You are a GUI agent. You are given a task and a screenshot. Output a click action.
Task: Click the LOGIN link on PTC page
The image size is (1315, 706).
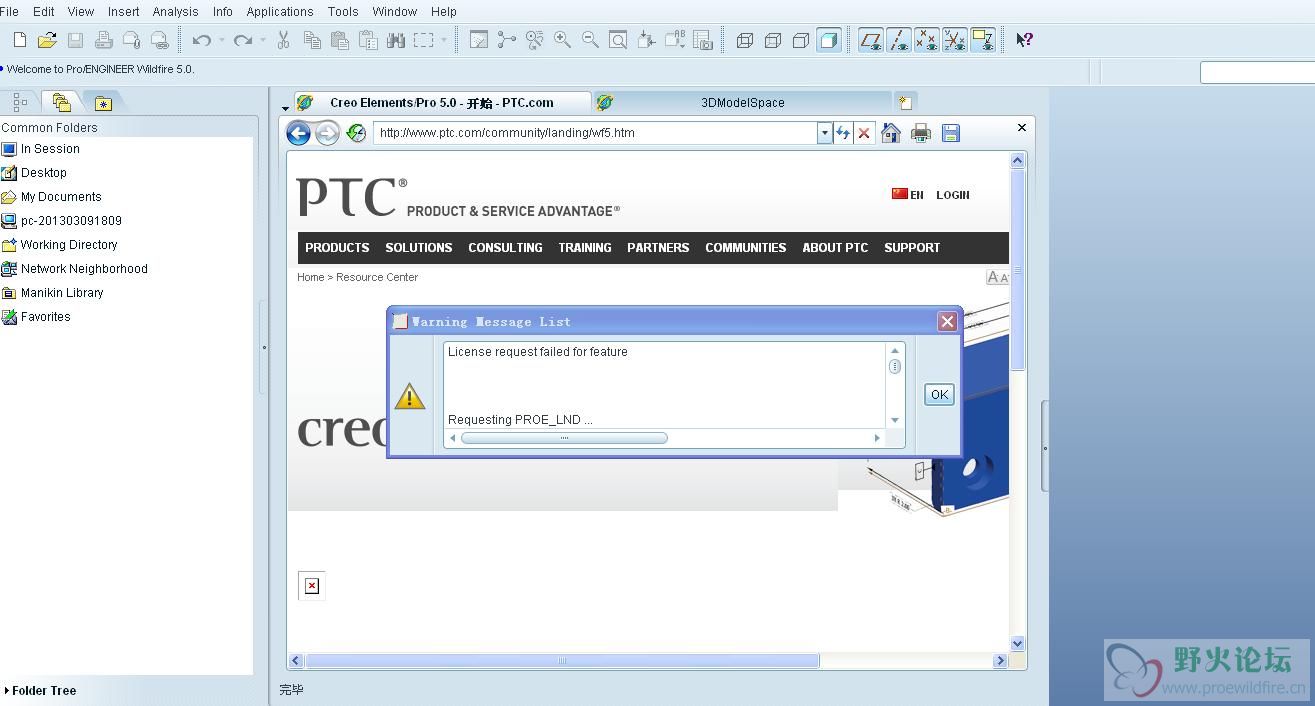point(953,195)
